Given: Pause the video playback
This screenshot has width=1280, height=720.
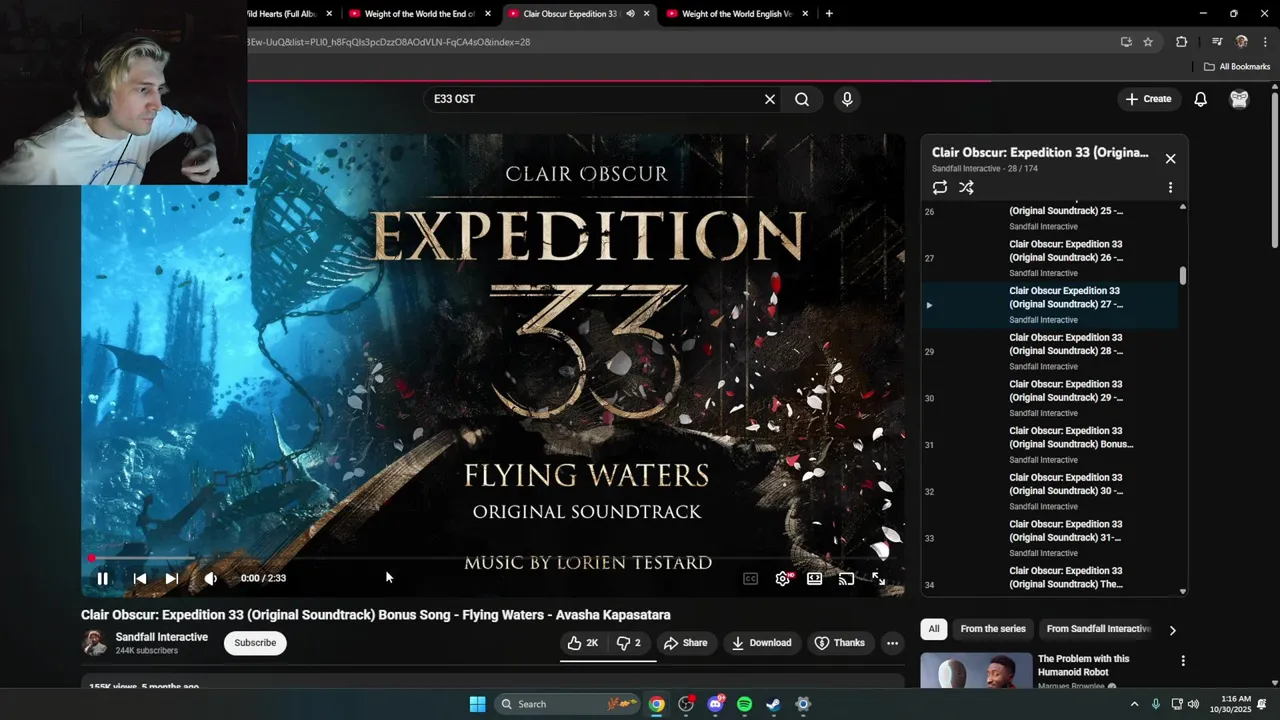Looking at the screenshot, I should click(102, 578).
